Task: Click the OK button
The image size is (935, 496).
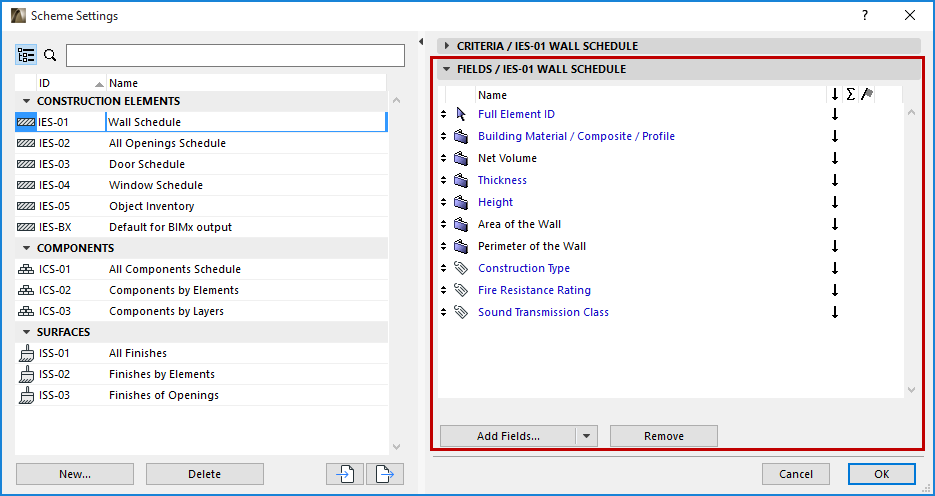Action: 882,474
